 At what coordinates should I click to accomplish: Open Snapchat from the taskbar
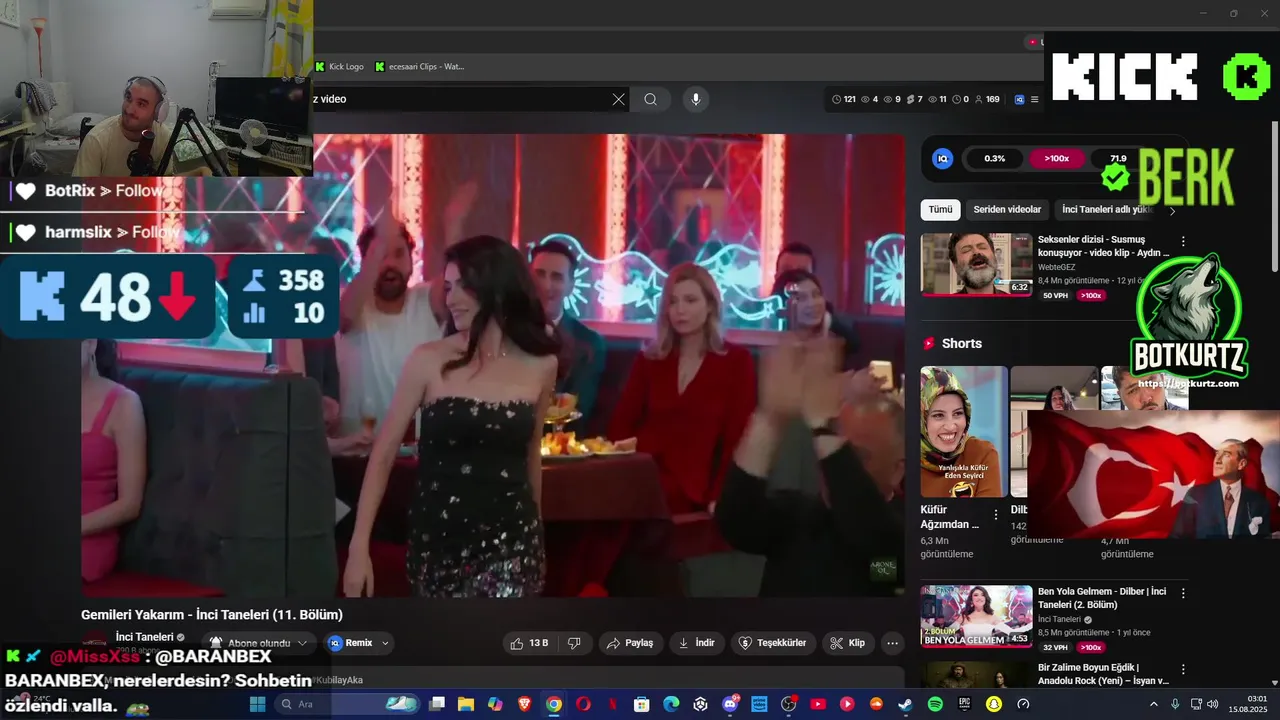pos(993,704)
